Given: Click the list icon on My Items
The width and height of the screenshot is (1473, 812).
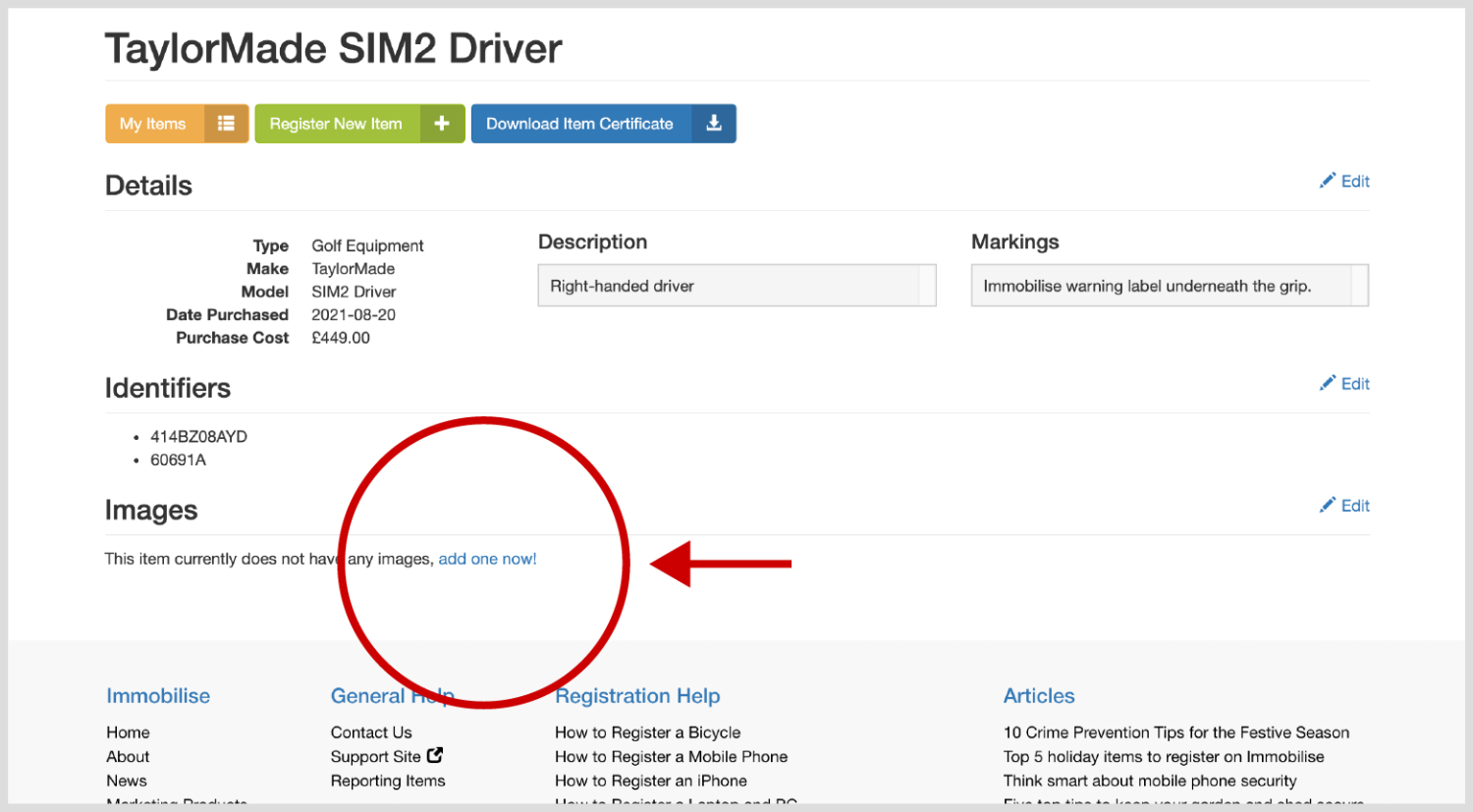Looking at the screenshot, I should (226, 124).
